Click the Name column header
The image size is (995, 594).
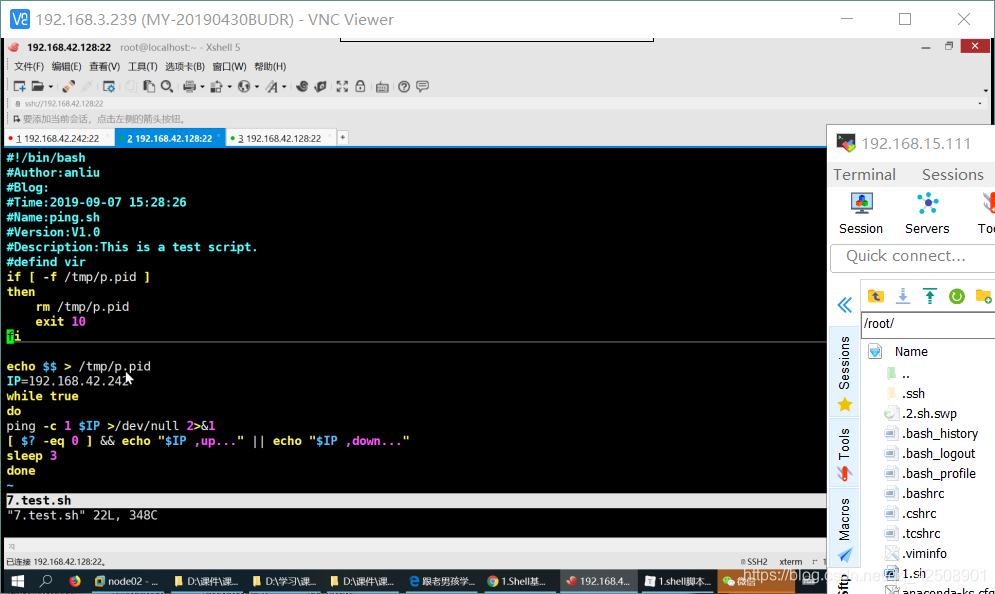pyautogui.click(x=911, y=352)
